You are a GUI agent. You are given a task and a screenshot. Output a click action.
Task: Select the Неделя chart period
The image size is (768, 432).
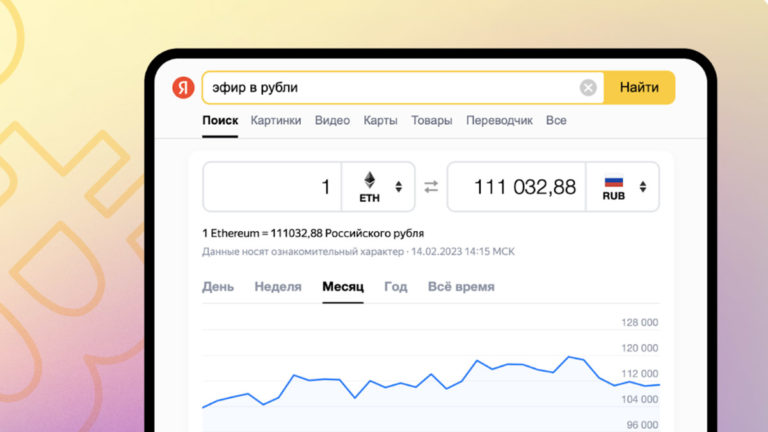[278, 287]
